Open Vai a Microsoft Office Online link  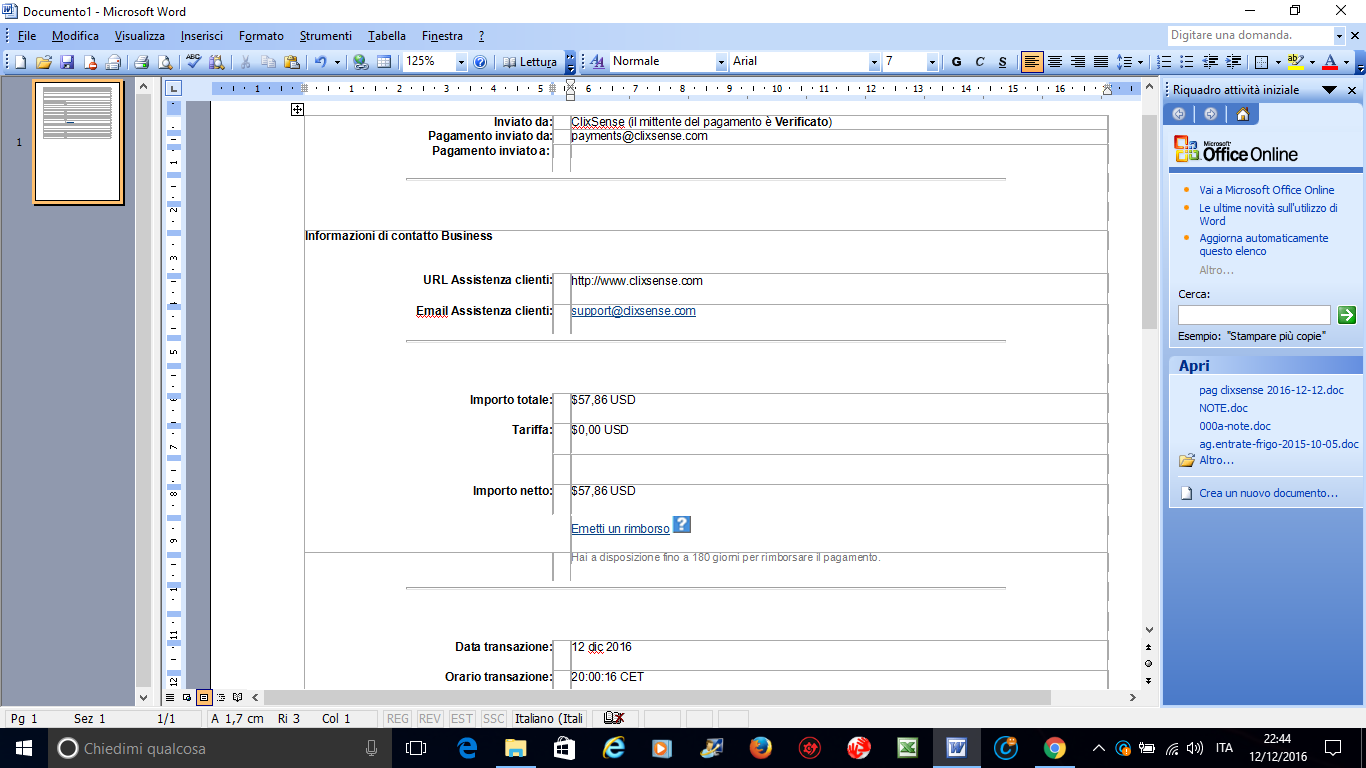(1266, 190)
